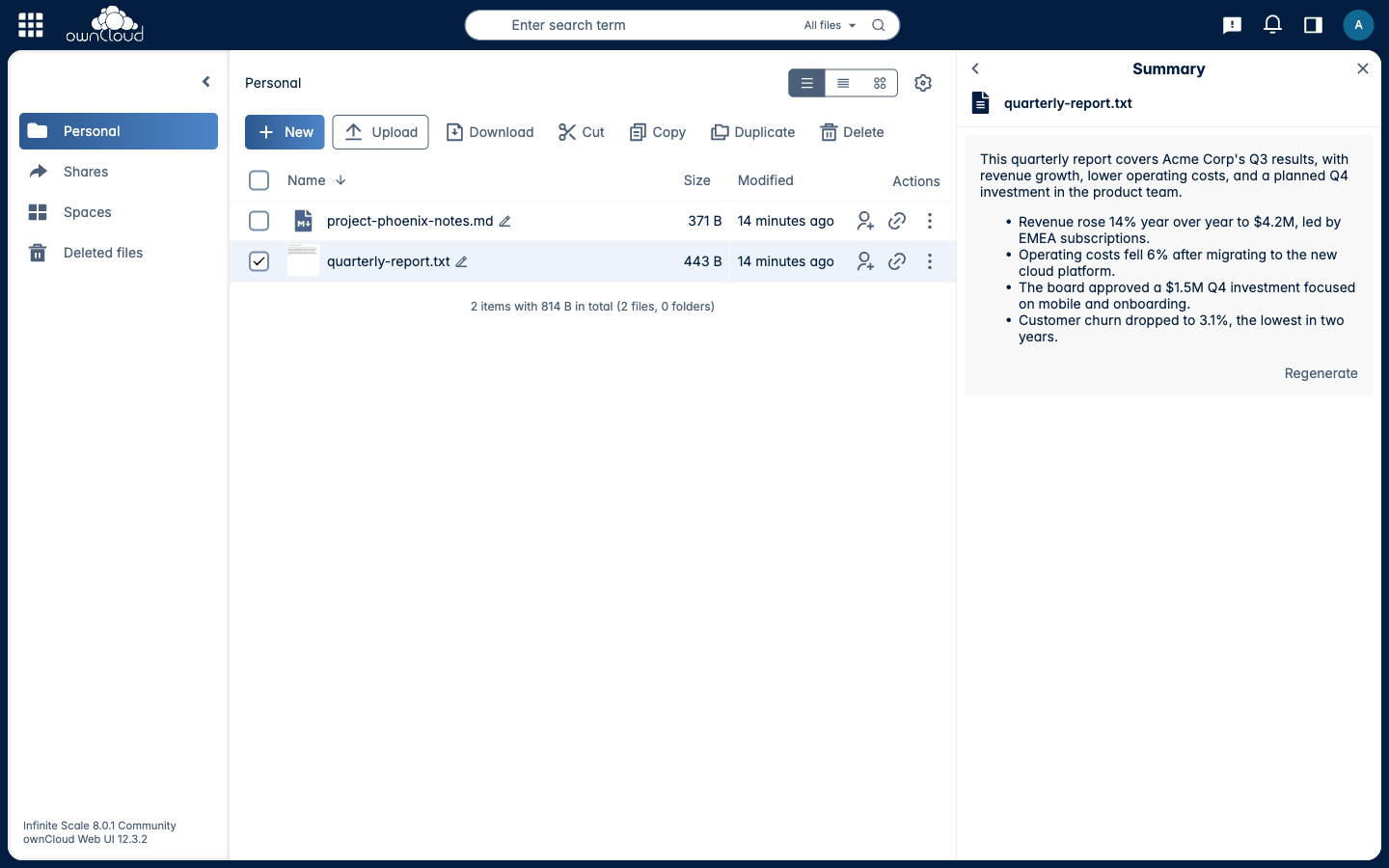Click the search magnifier icon

tap(878, 25)
